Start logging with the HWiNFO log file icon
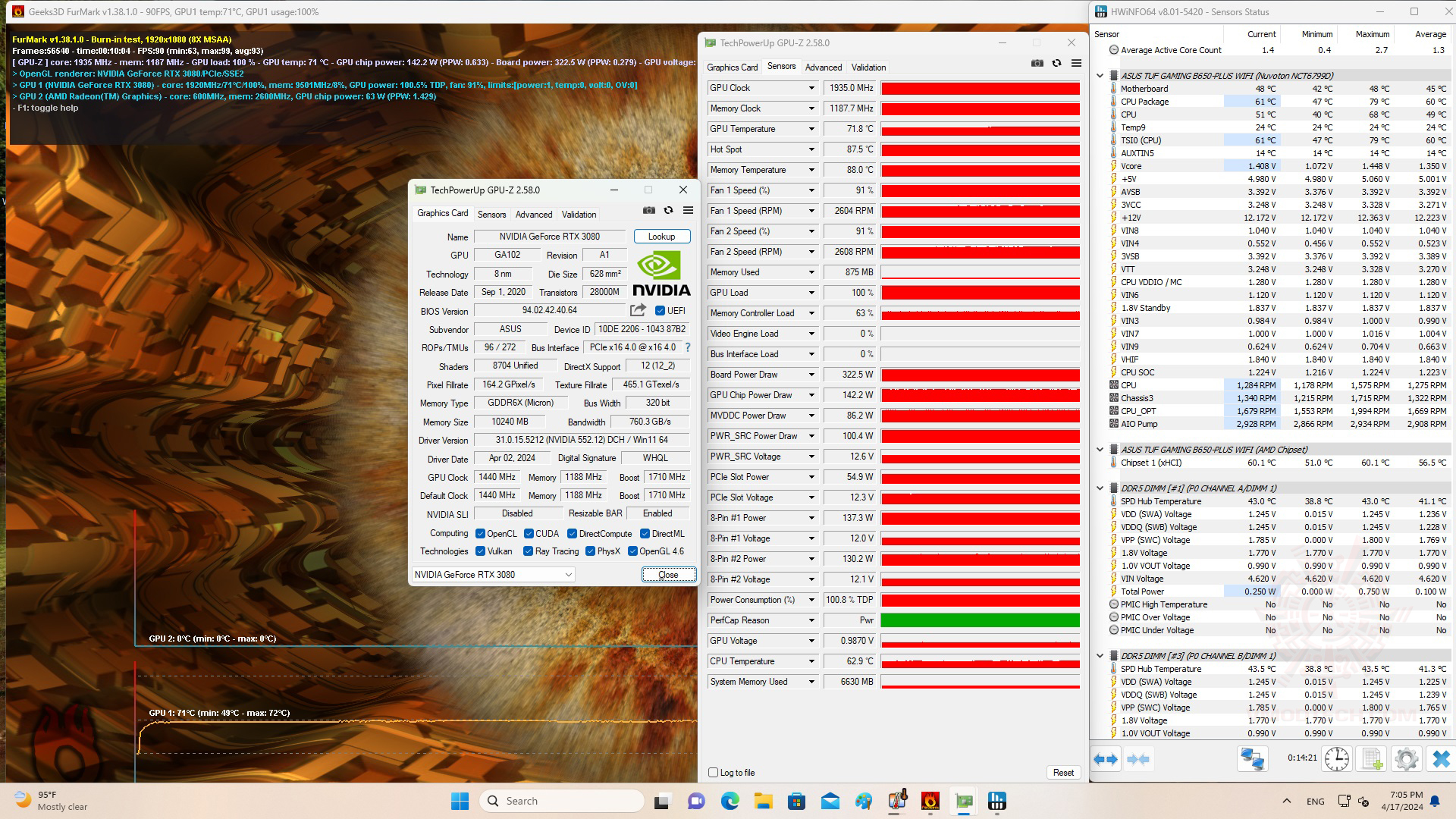This screenshot has height=819, width=1456. tap(1371, 758)
